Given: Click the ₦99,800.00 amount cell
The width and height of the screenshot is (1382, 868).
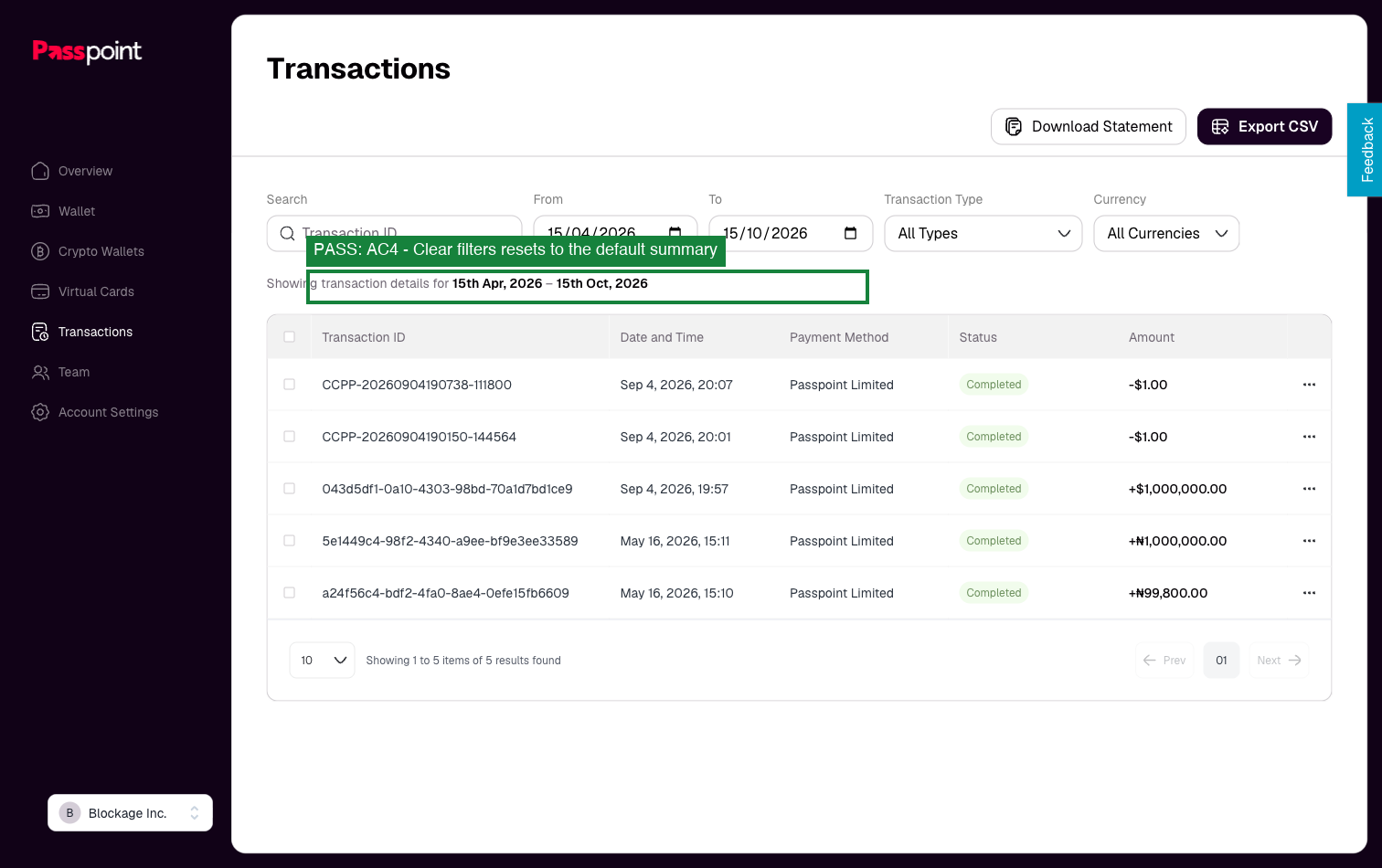Looking at the screenshot, I should tap(1168, 593).
